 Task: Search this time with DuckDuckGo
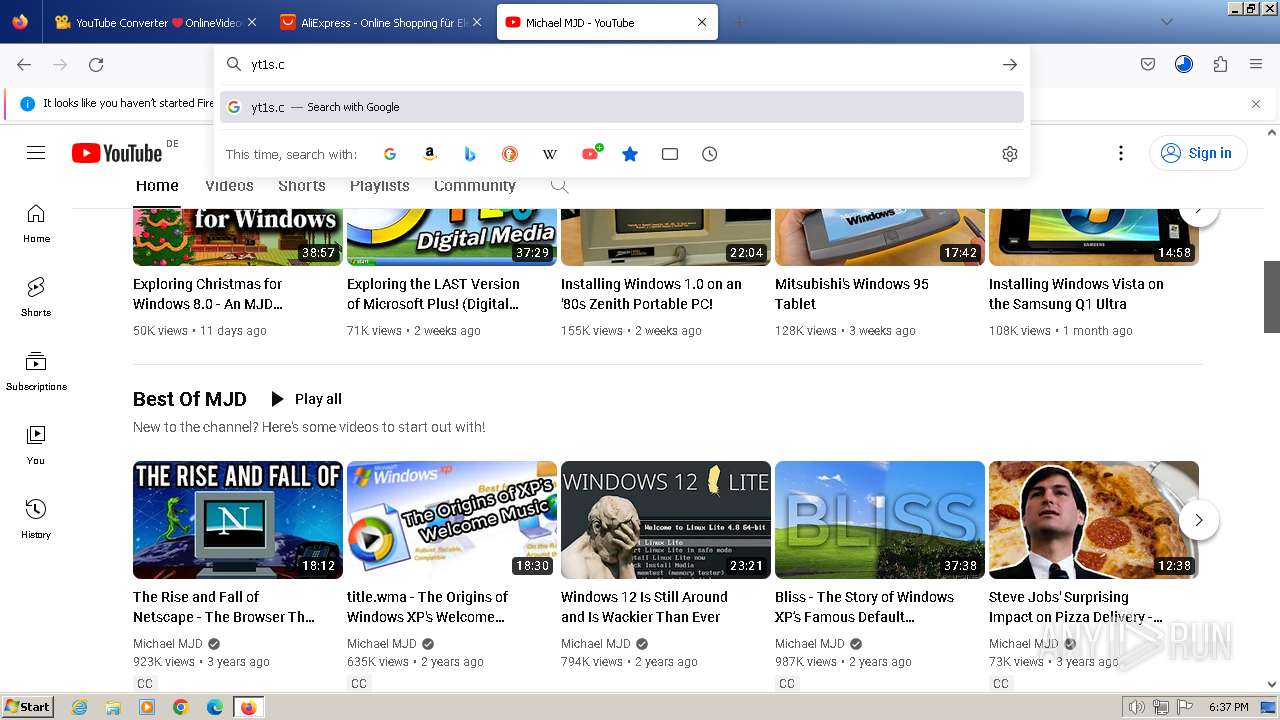(x=510, y=154)
